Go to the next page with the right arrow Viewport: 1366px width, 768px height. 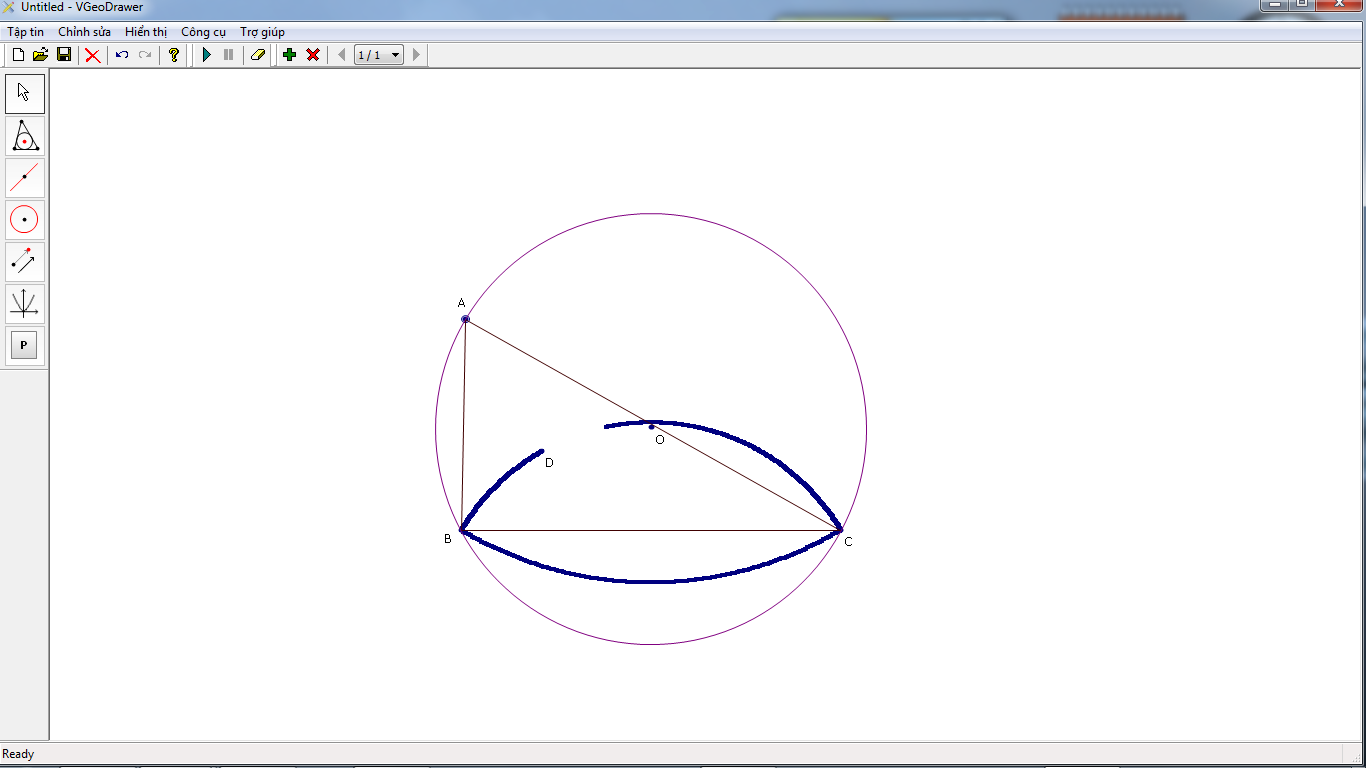[x=417, y=55]
